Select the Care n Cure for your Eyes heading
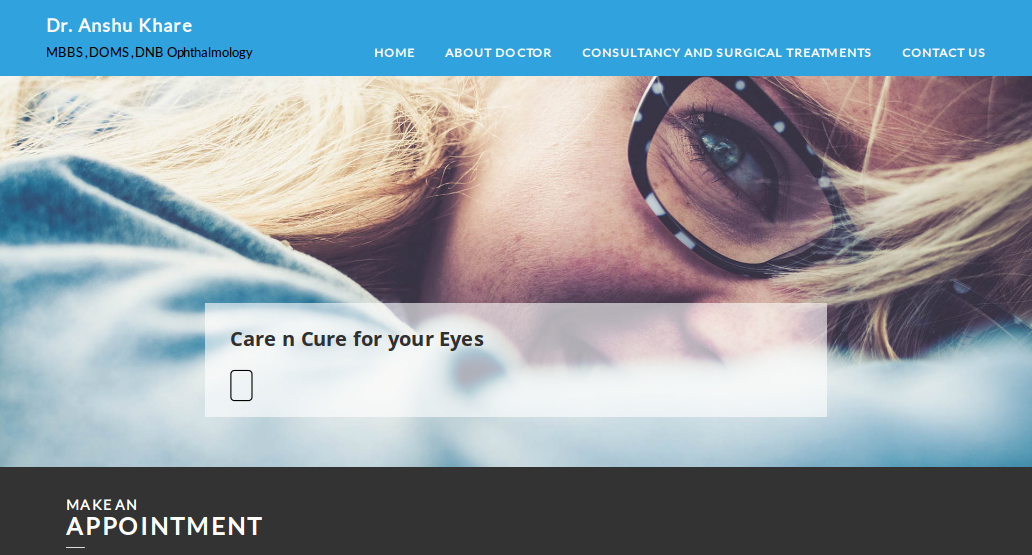The height and width of the screenshot is (555, 1032). point(357,339)
